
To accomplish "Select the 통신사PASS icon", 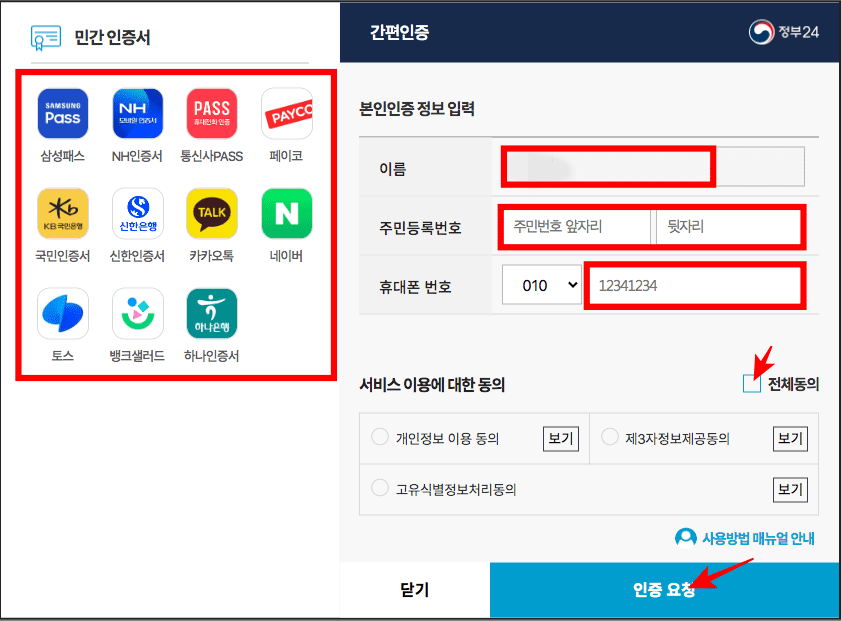I will 212,114.
